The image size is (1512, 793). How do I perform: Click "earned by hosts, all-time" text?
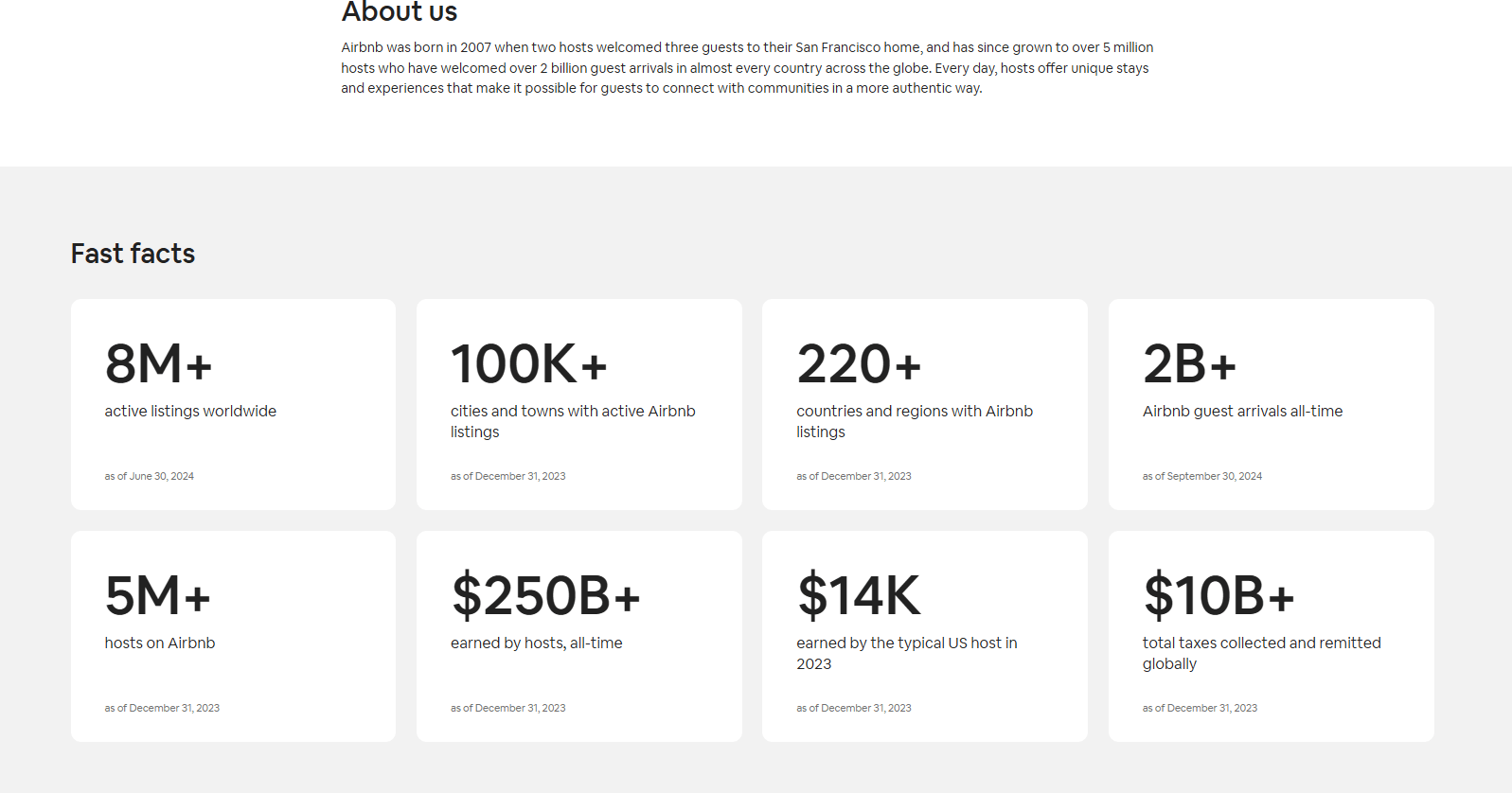pyautogui.click(x=536, y=643)
